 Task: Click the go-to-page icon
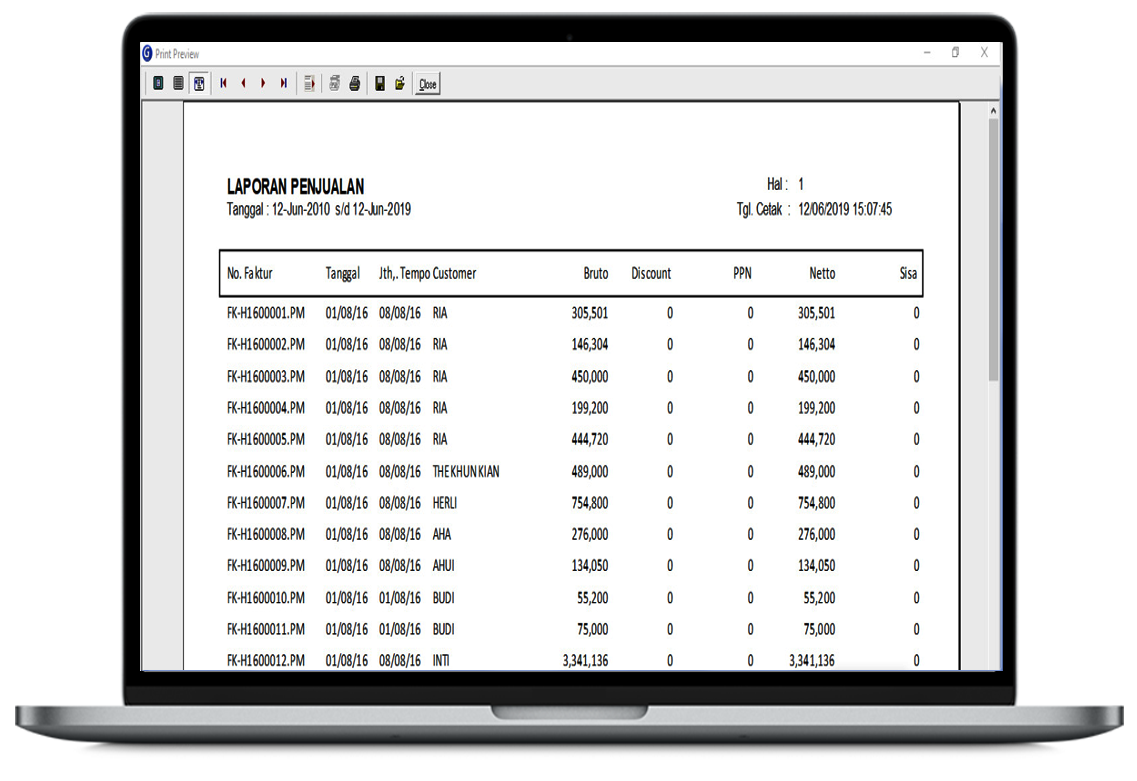pyautogui.click(x=310, y=84)
